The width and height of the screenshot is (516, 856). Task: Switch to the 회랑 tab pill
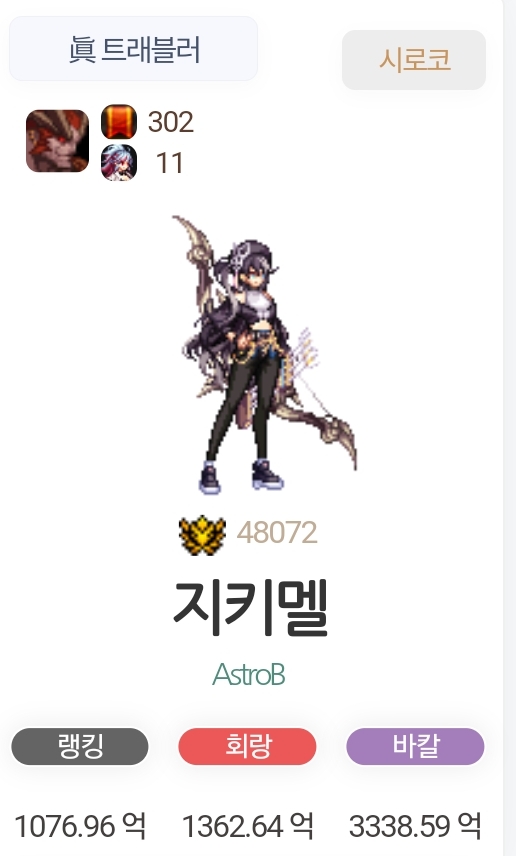pyautogui.click(x=247, y=746)
